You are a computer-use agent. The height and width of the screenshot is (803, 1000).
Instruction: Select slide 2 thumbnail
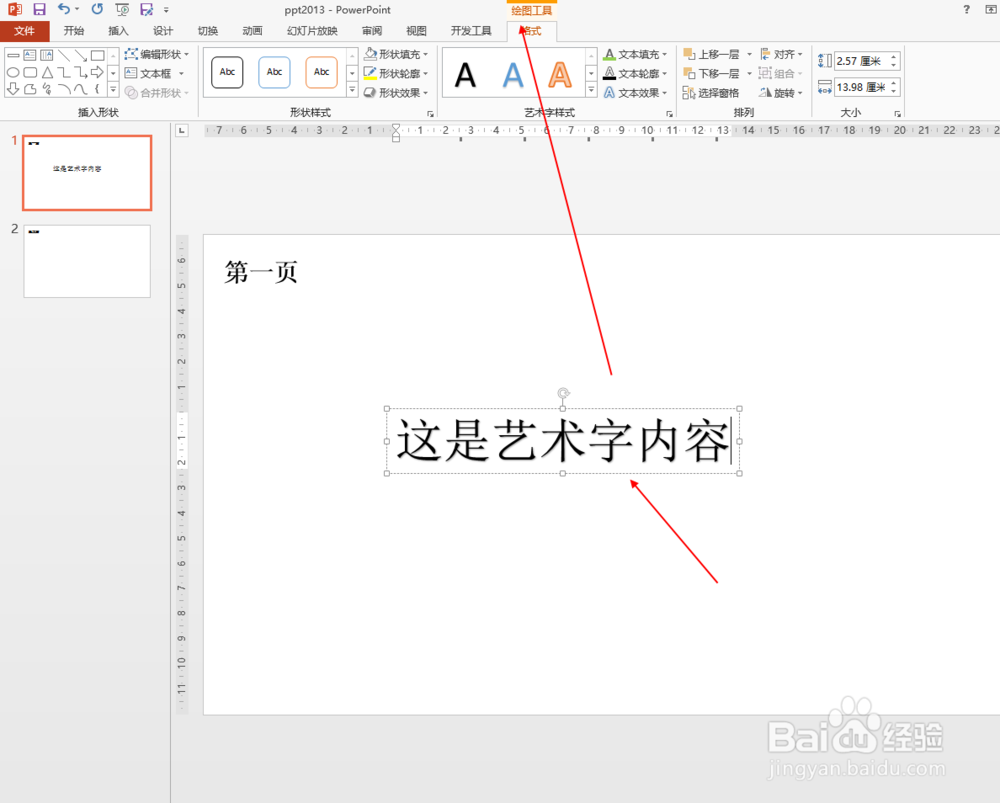[86, 261]
